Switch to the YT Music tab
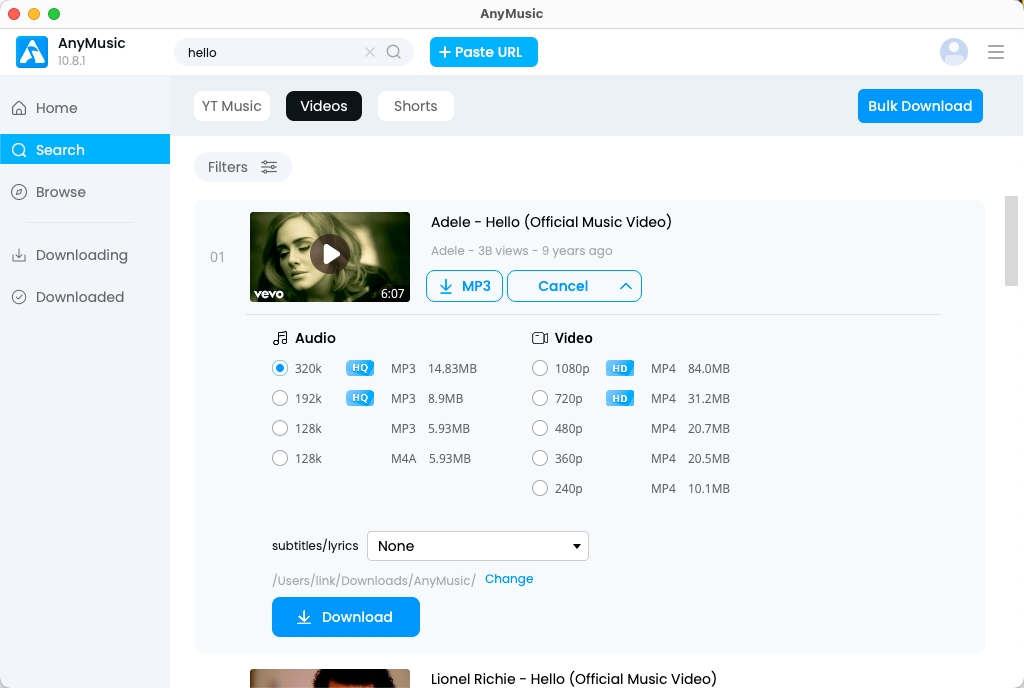 click(x=232, y=106)
